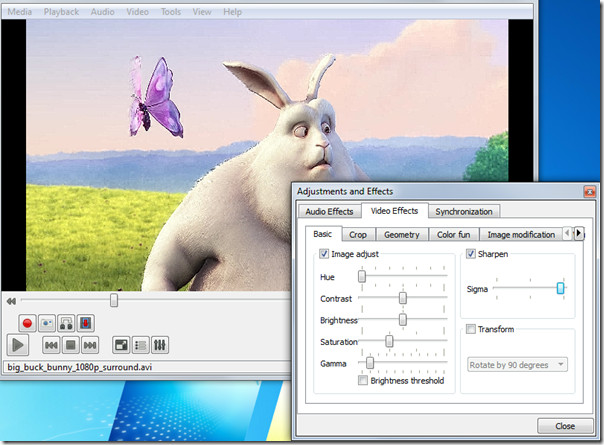Click the frame-by-frame button
Viewport: 604px width, 445px height.
click(86, 323)
